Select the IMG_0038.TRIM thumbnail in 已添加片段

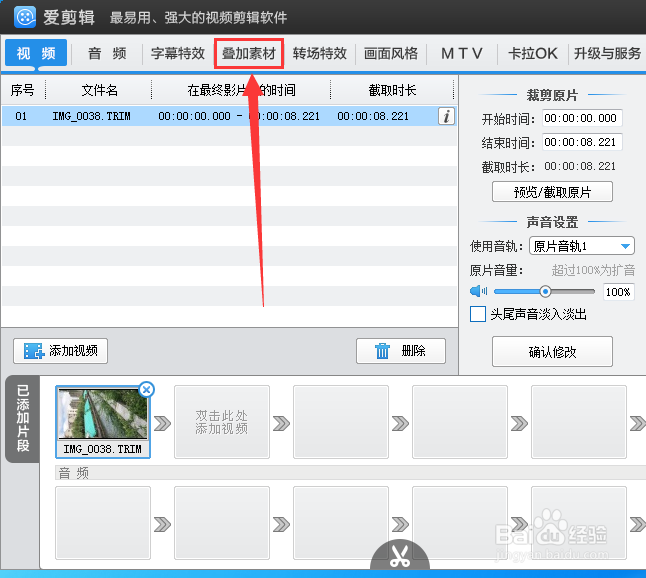[x=103, y=422]
